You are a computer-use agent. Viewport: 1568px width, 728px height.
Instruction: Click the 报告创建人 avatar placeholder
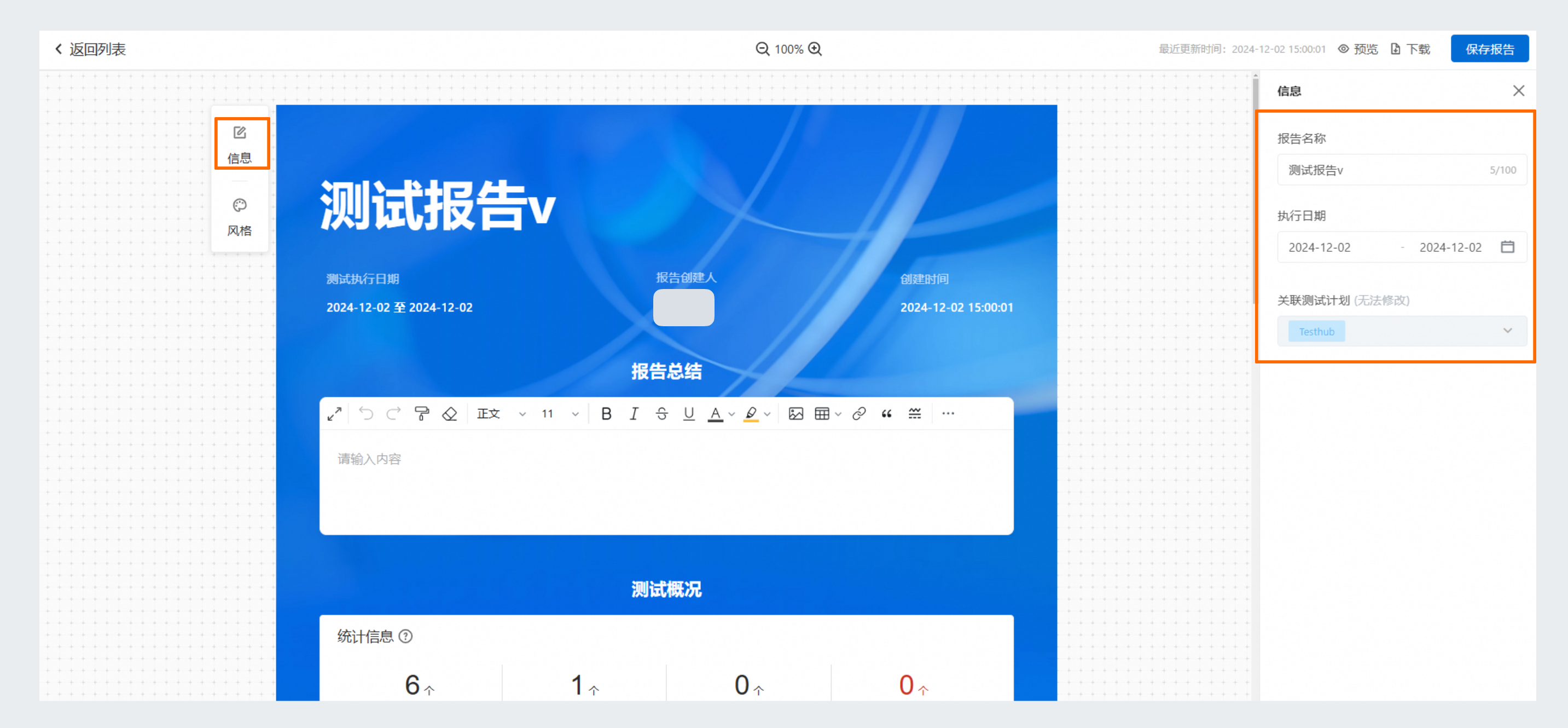point(683,307)
